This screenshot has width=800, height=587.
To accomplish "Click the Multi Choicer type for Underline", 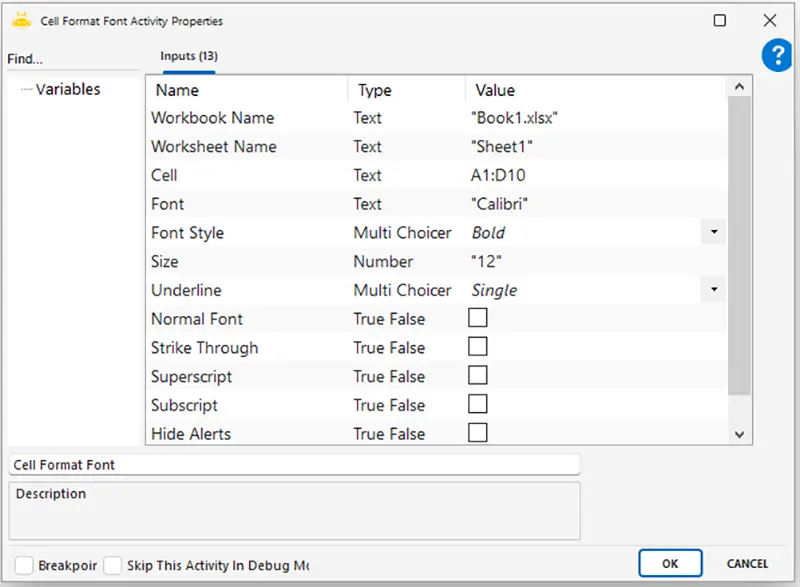I will coord(403,290).
